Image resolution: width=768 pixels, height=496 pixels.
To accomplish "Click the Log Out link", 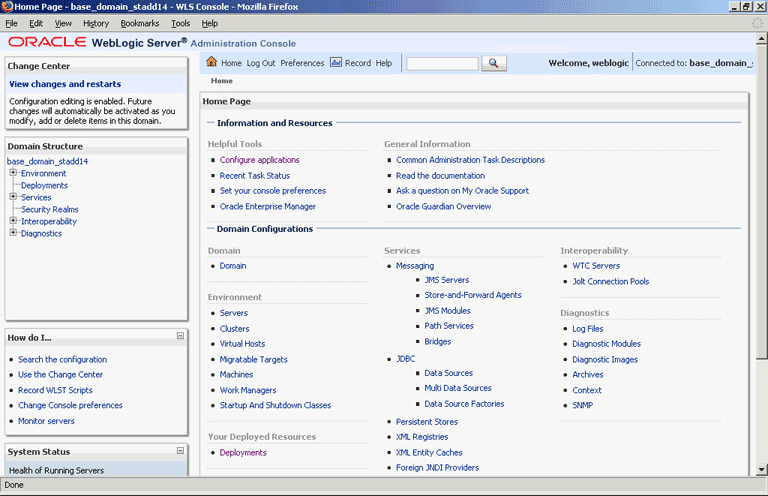I will click(261, 63).
